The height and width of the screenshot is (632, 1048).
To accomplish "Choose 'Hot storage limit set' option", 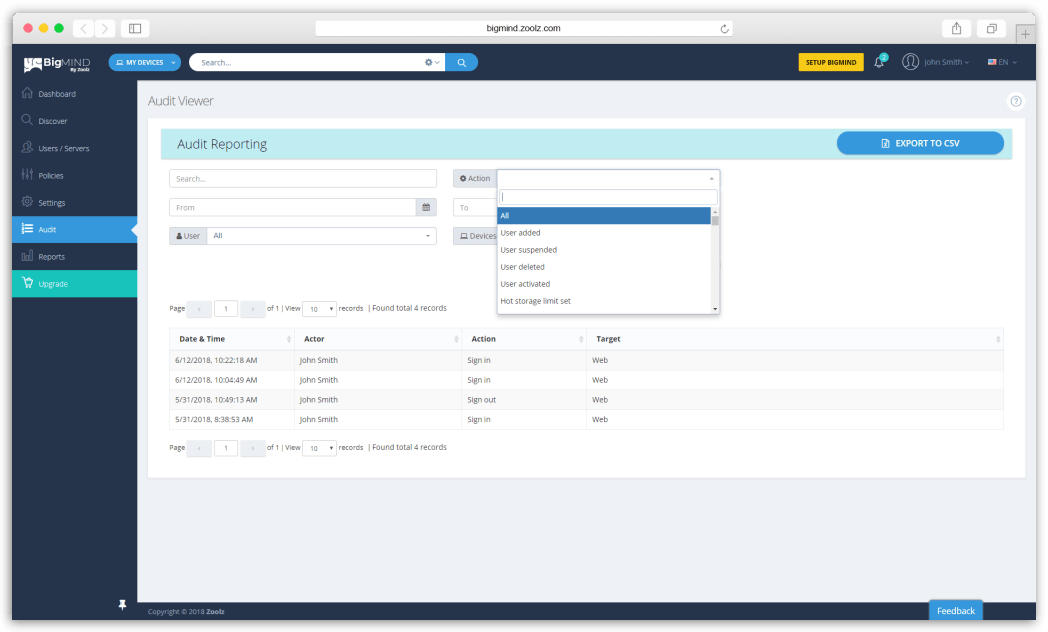I will tap(536, 301).
